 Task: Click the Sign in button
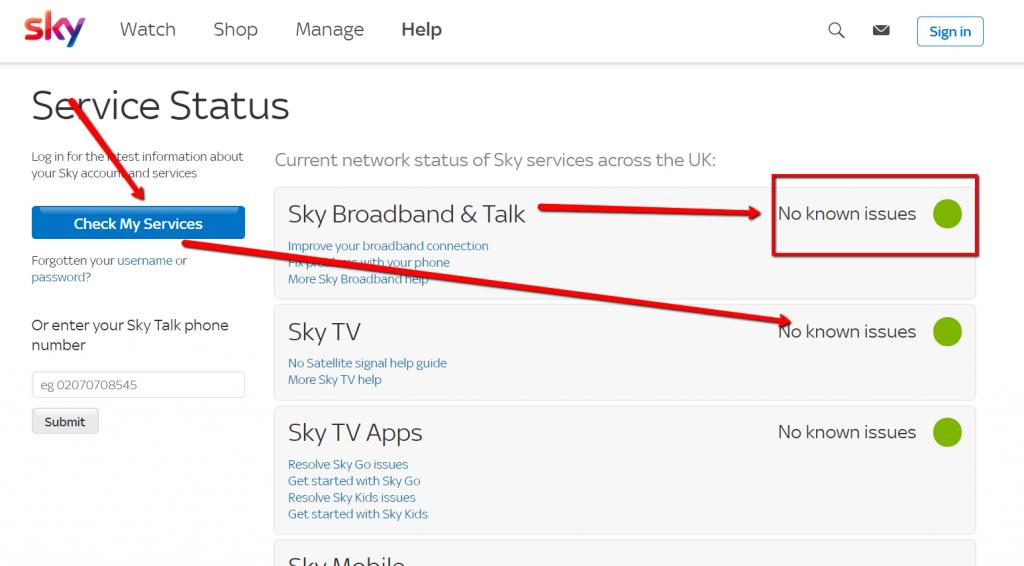(950, 31)
